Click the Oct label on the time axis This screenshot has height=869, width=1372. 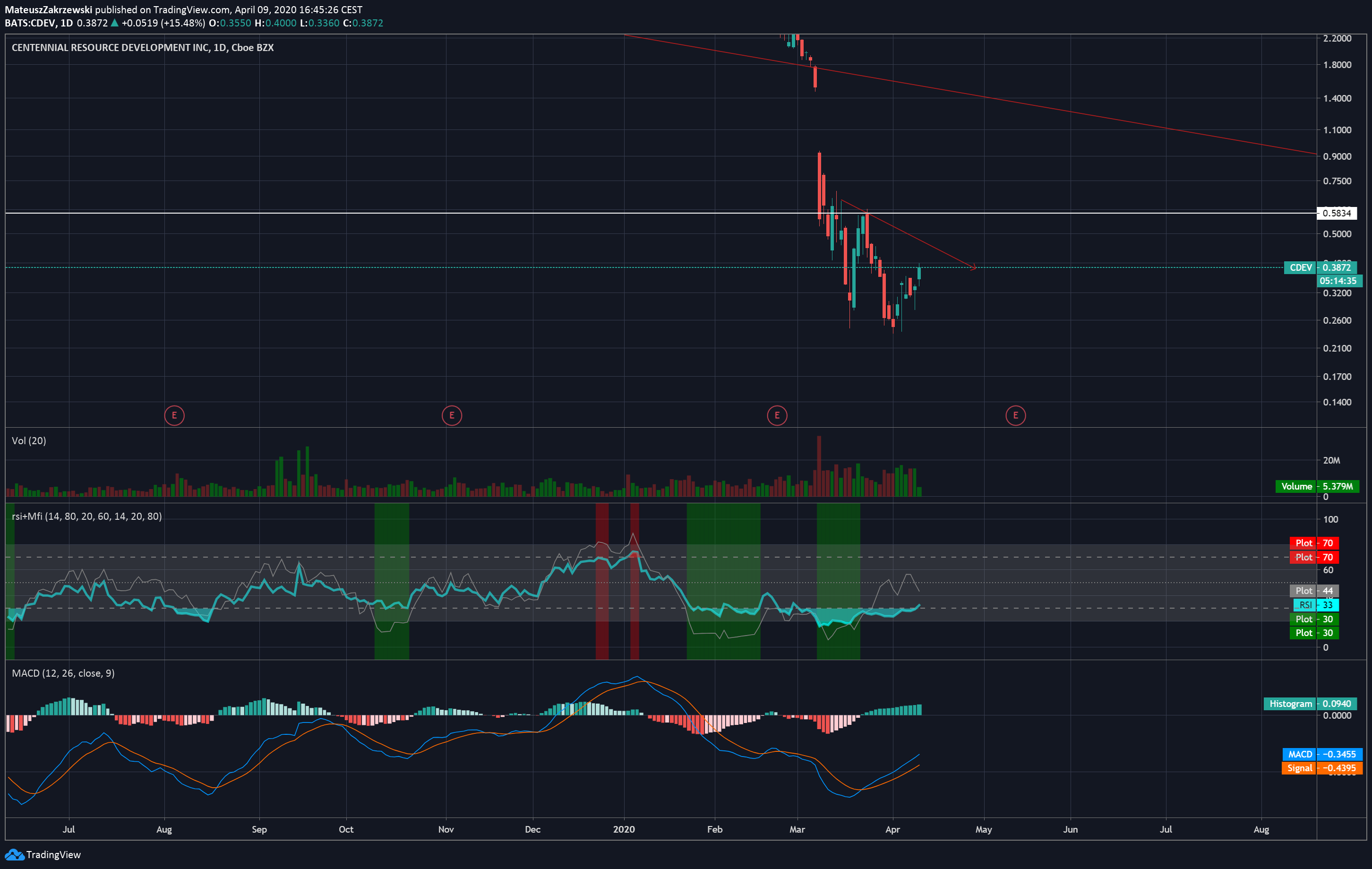click(x=346, y=830)
